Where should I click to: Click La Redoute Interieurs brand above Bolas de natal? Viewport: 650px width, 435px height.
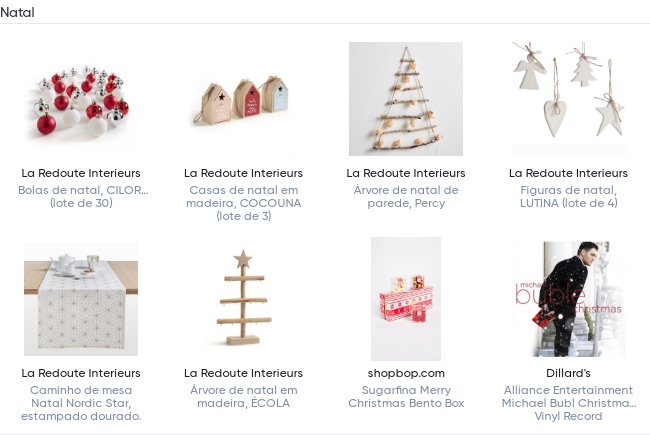[x=81, y=173]
